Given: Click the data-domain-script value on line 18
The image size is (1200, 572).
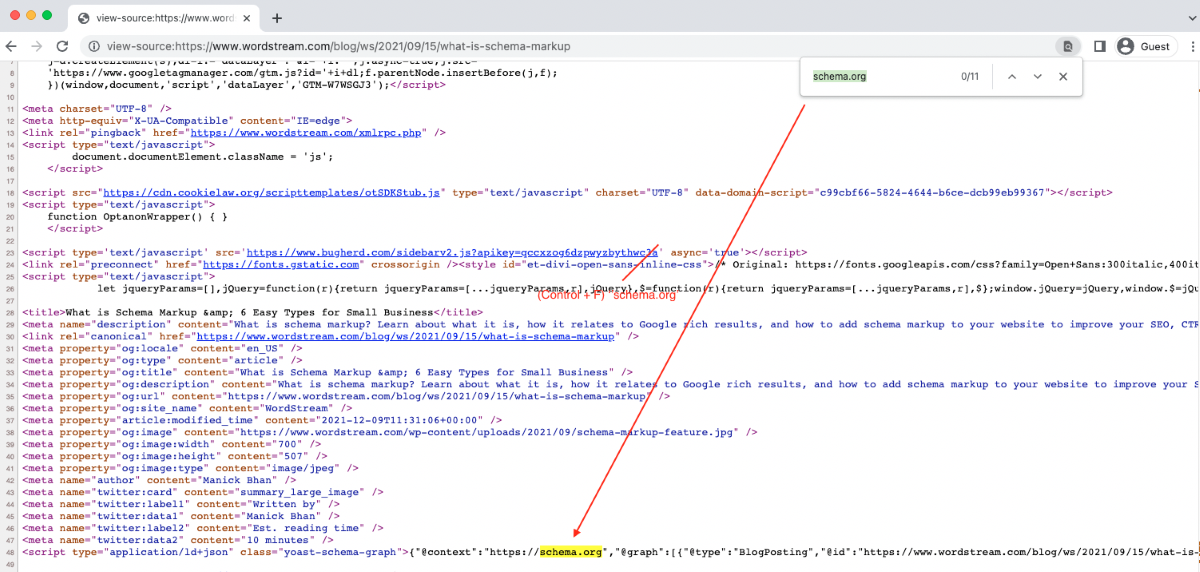Looking at the screenshot, I should (x=932, y=192).
